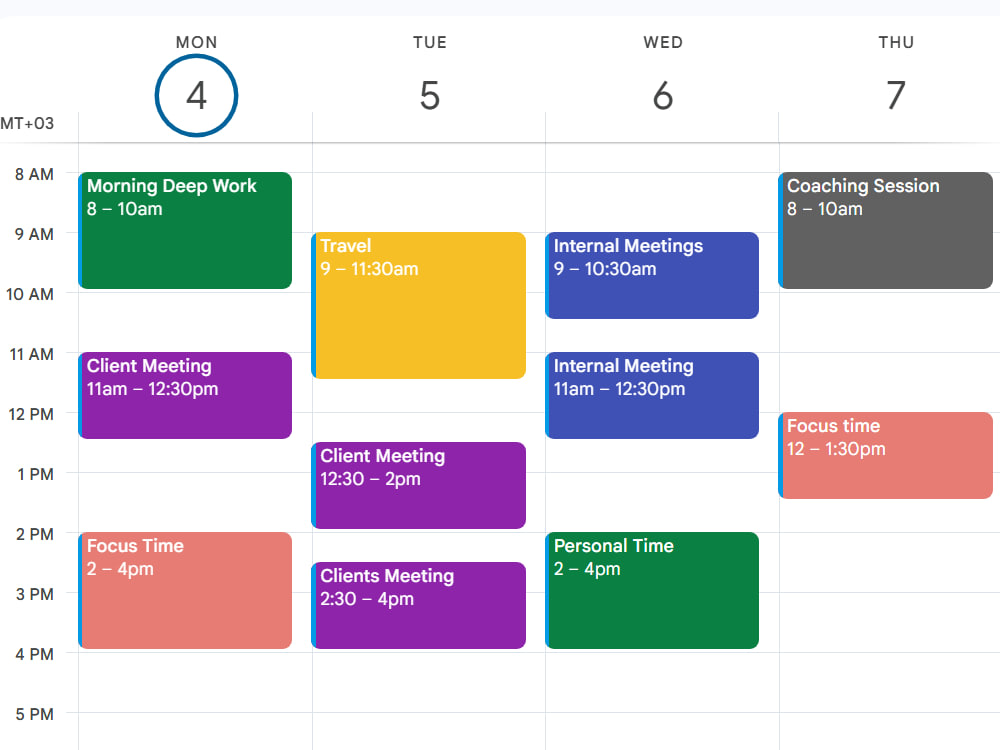Click the 1 PM time label
The height and width of the screenshot is (750, 1000).
click(36, 474)
